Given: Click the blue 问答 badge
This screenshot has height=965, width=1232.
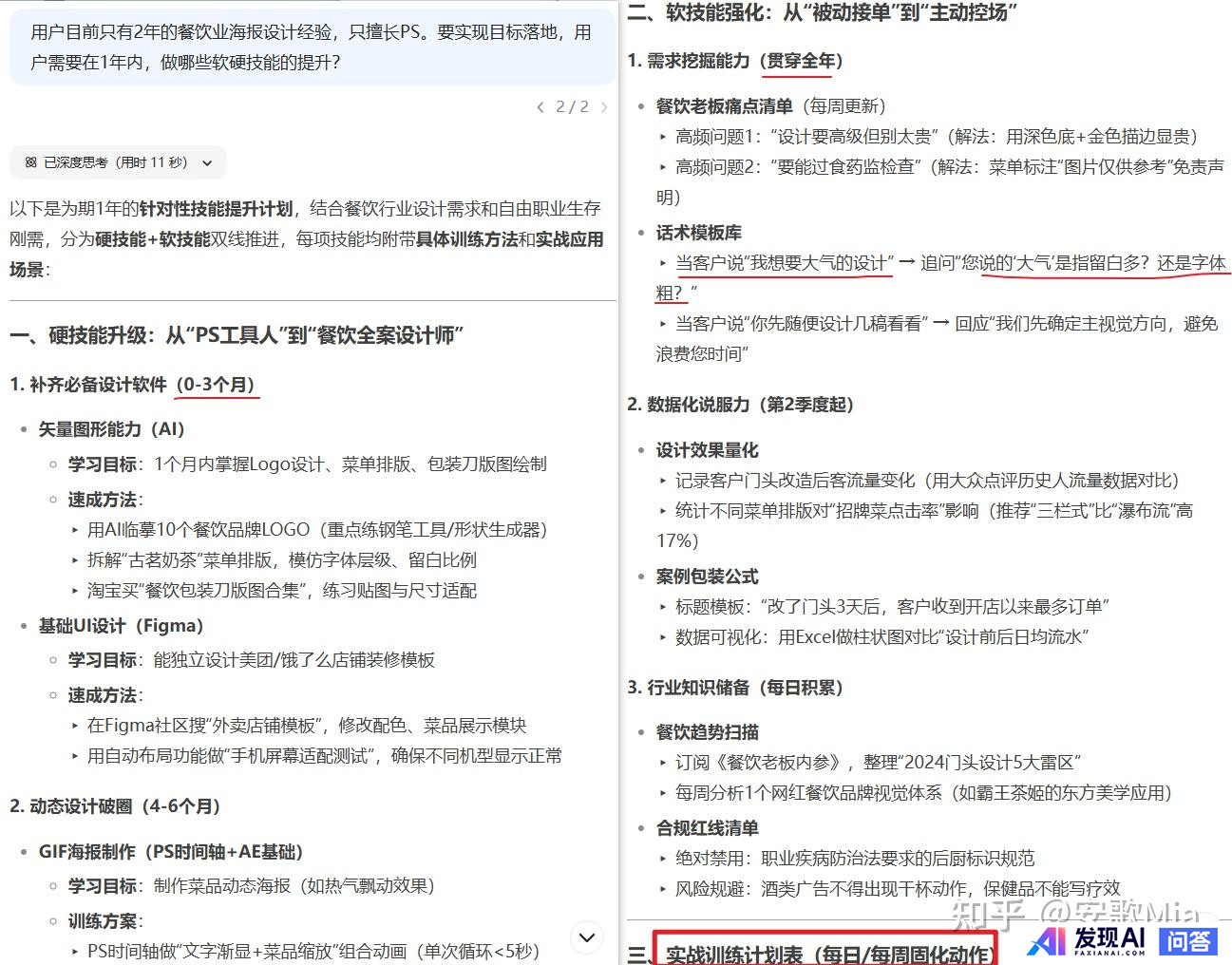Looking at the screenshot, I should point(1188,940).
